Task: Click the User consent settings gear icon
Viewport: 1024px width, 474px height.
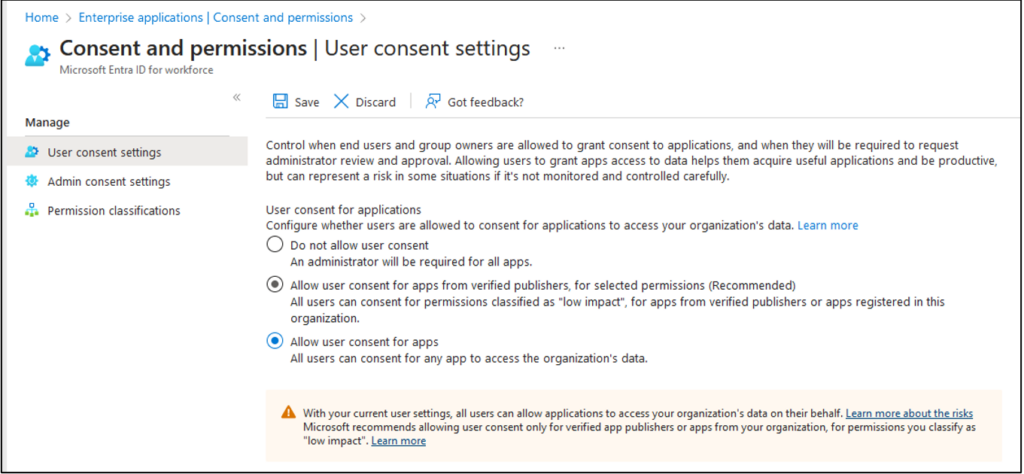Action: coord(32,152)
